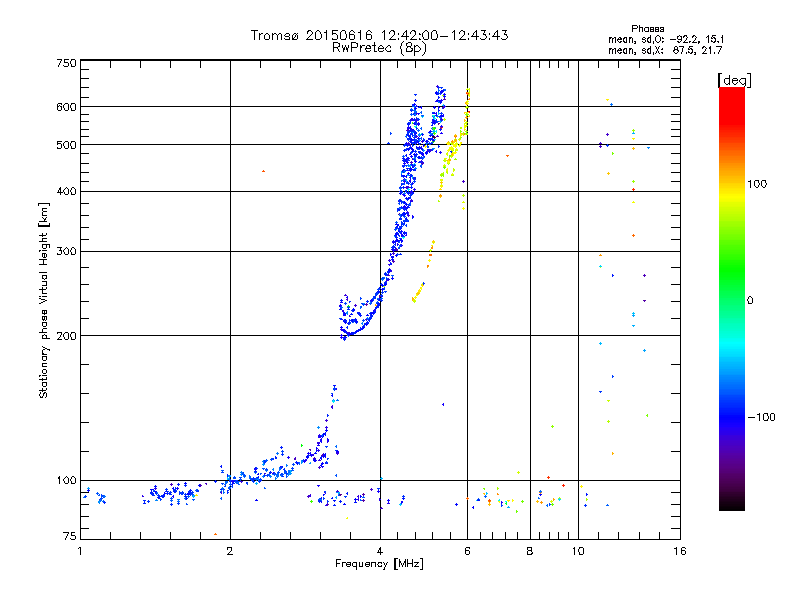Screen dimensions: 800x600
Task: Click the x-axis '10' tick label
Action: click(x=578, y=551)
